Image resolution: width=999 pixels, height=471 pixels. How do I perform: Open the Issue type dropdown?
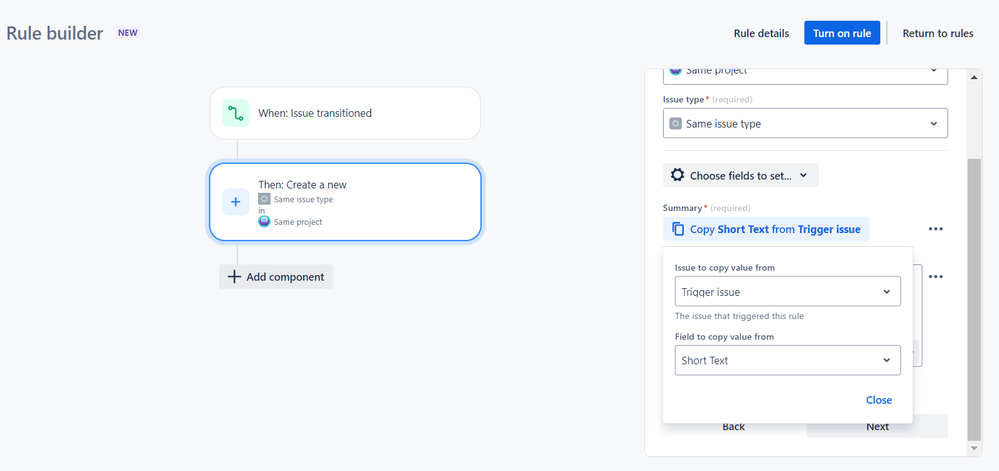[x=805, y=124]
